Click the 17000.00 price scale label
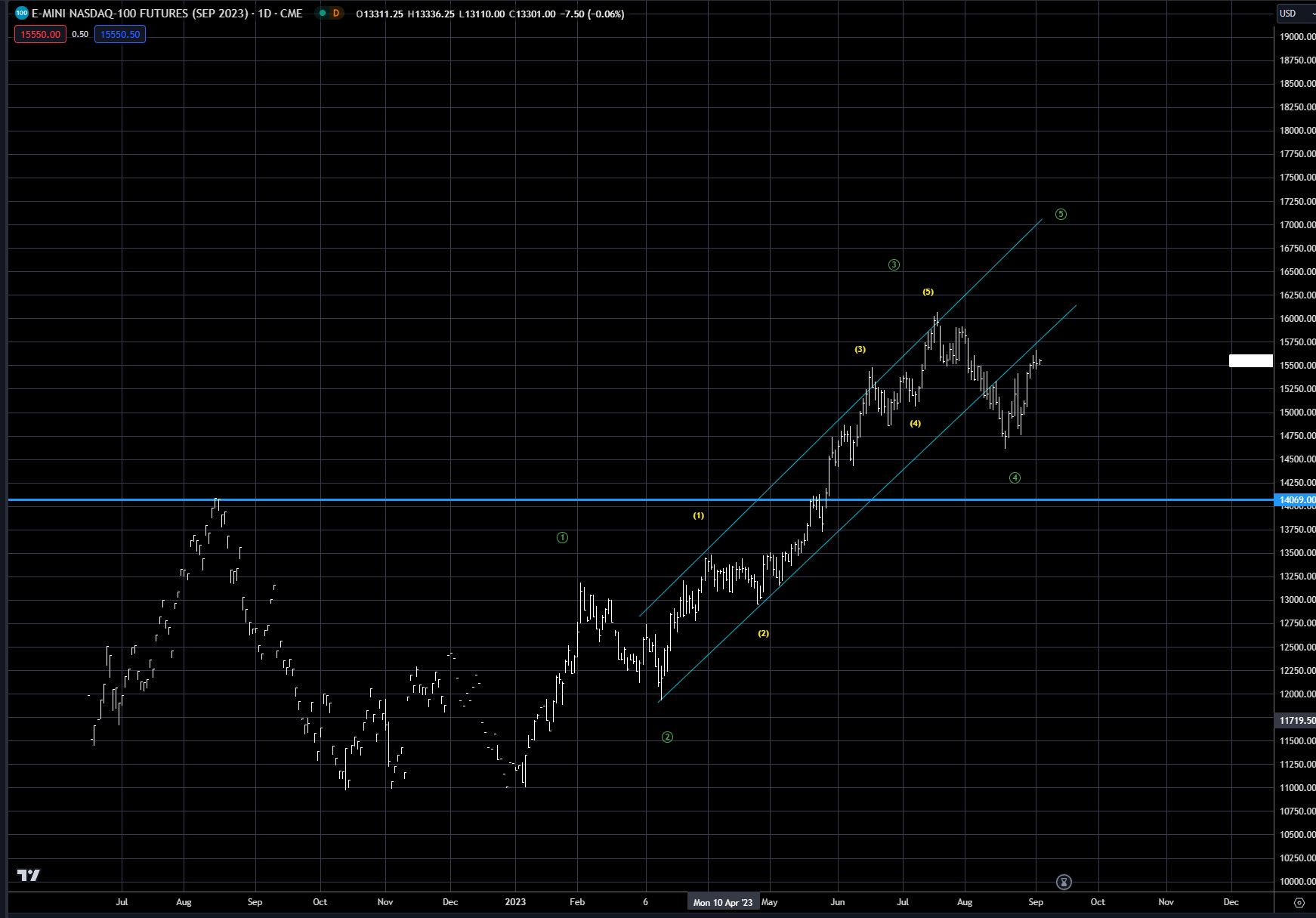This screenshot has height=918, width=1316. tap(1297, 225)
